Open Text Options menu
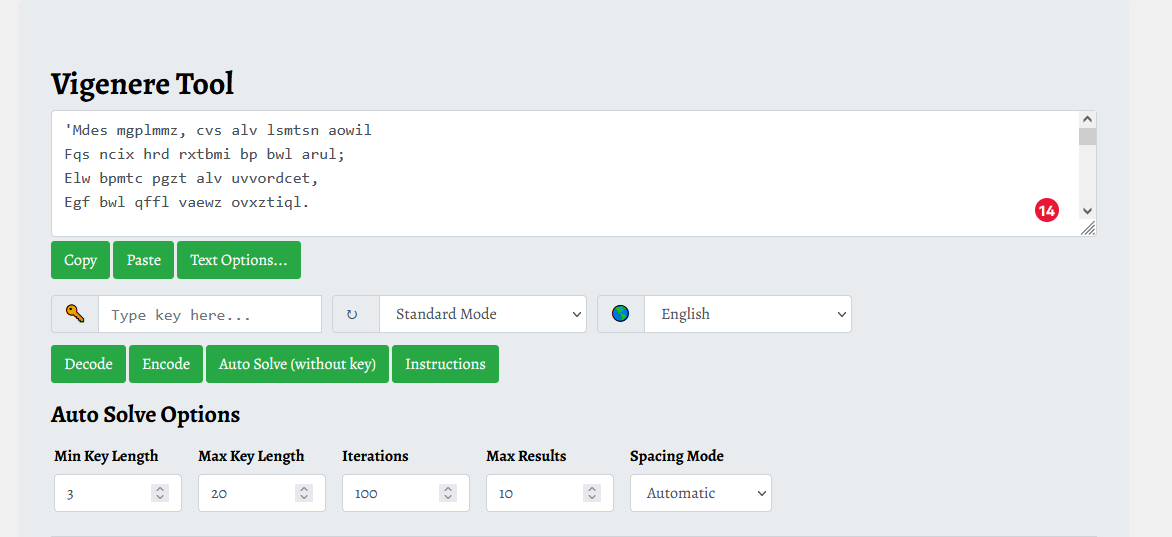1172x537 pixels. tap(238, 260)
